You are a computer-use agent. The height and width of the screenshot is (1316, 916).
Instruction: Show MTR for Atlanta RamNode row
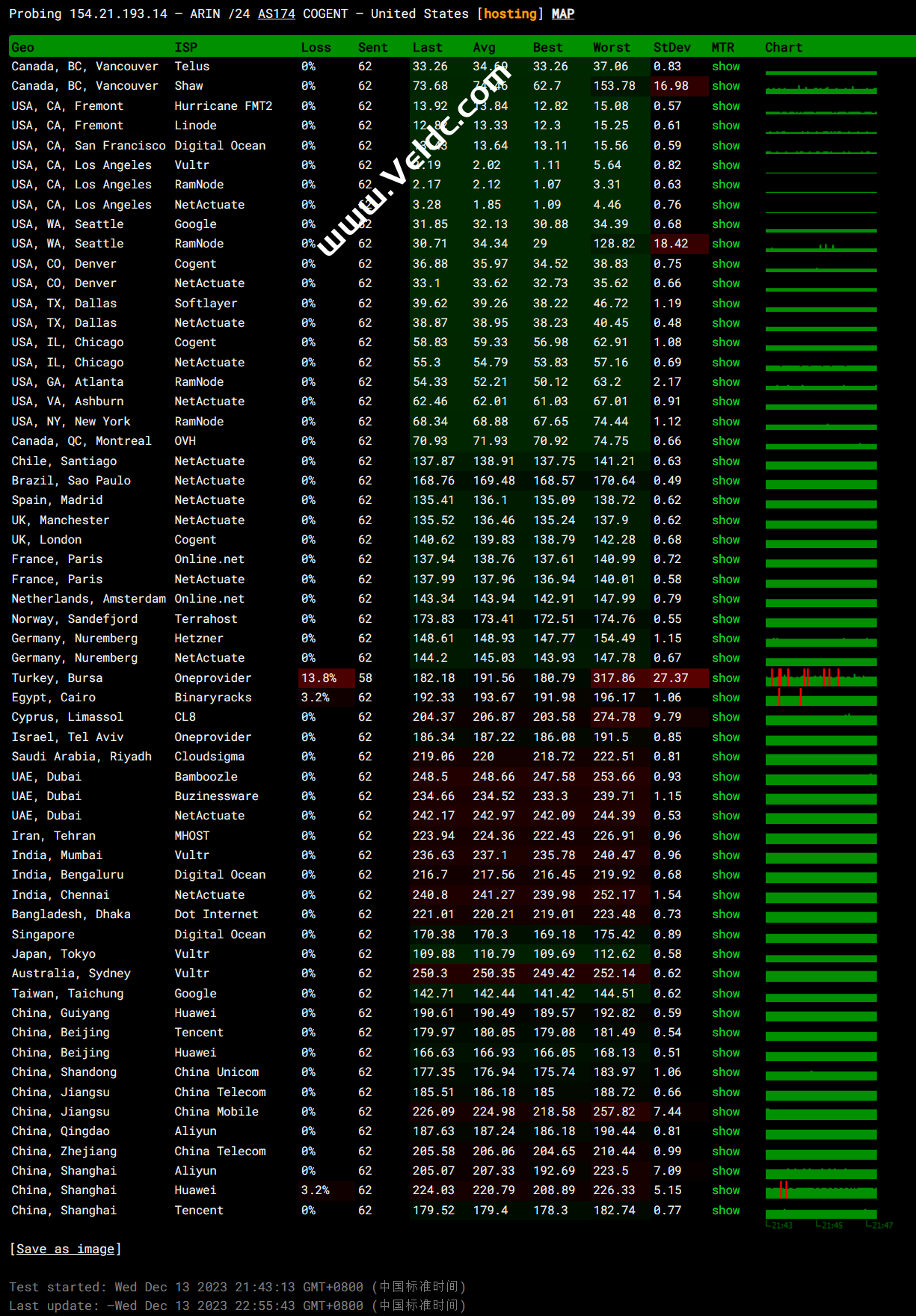(725, 382)
